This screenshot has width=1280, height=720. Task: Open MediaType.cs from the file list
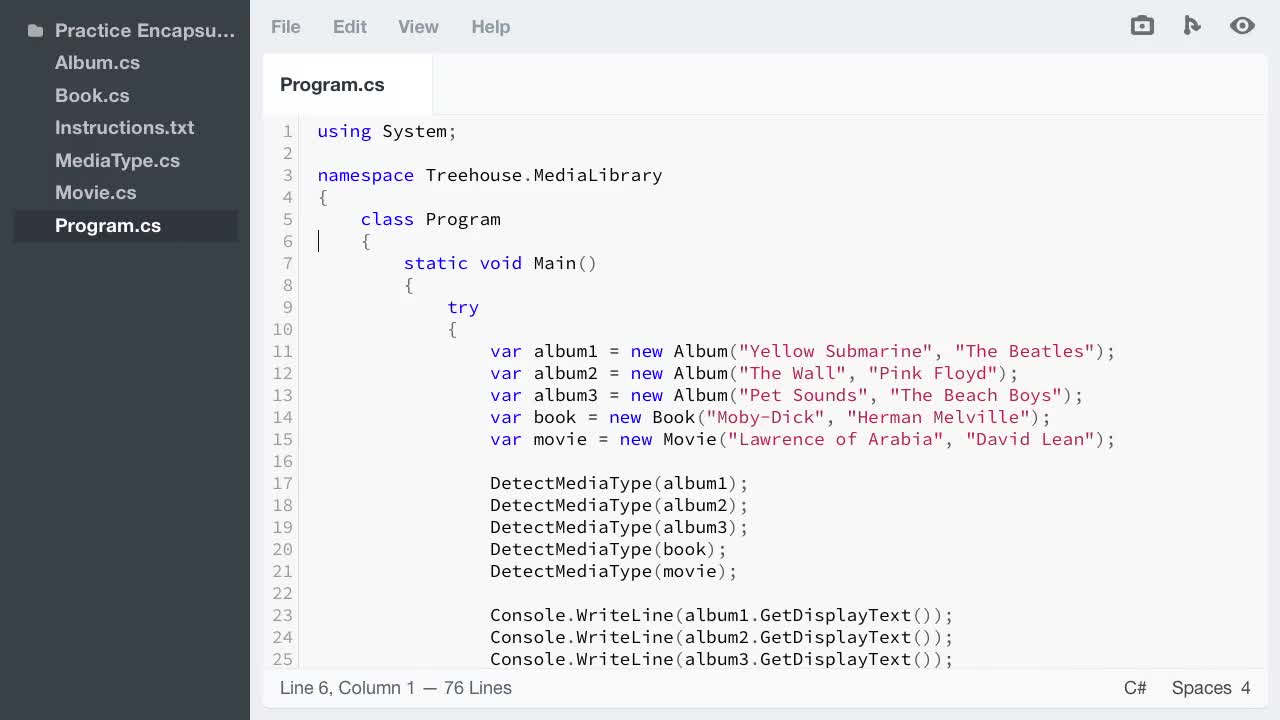click(x=118, y=160)
